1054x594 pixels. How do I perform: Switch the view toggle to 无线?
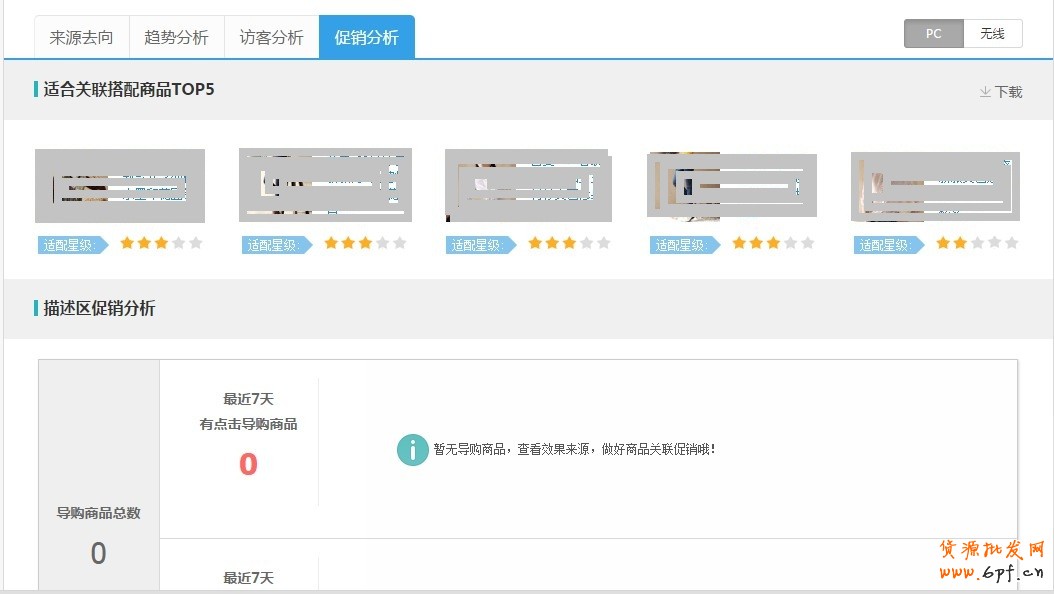click(x=993, y=33)
